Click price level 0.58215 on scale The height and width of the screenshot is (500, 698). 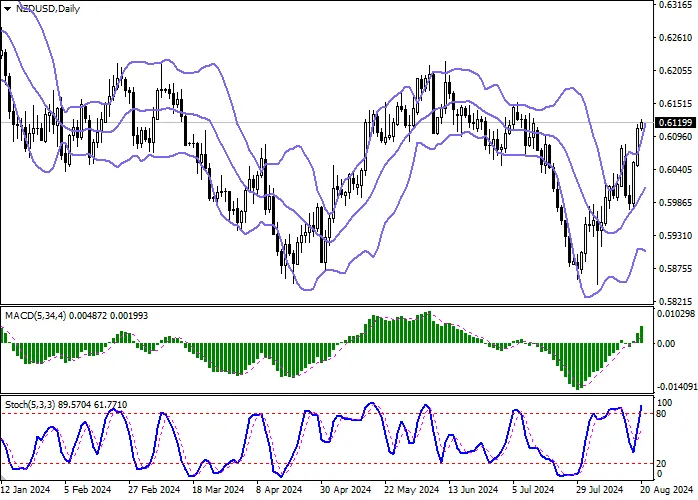(x=675, y=301)
